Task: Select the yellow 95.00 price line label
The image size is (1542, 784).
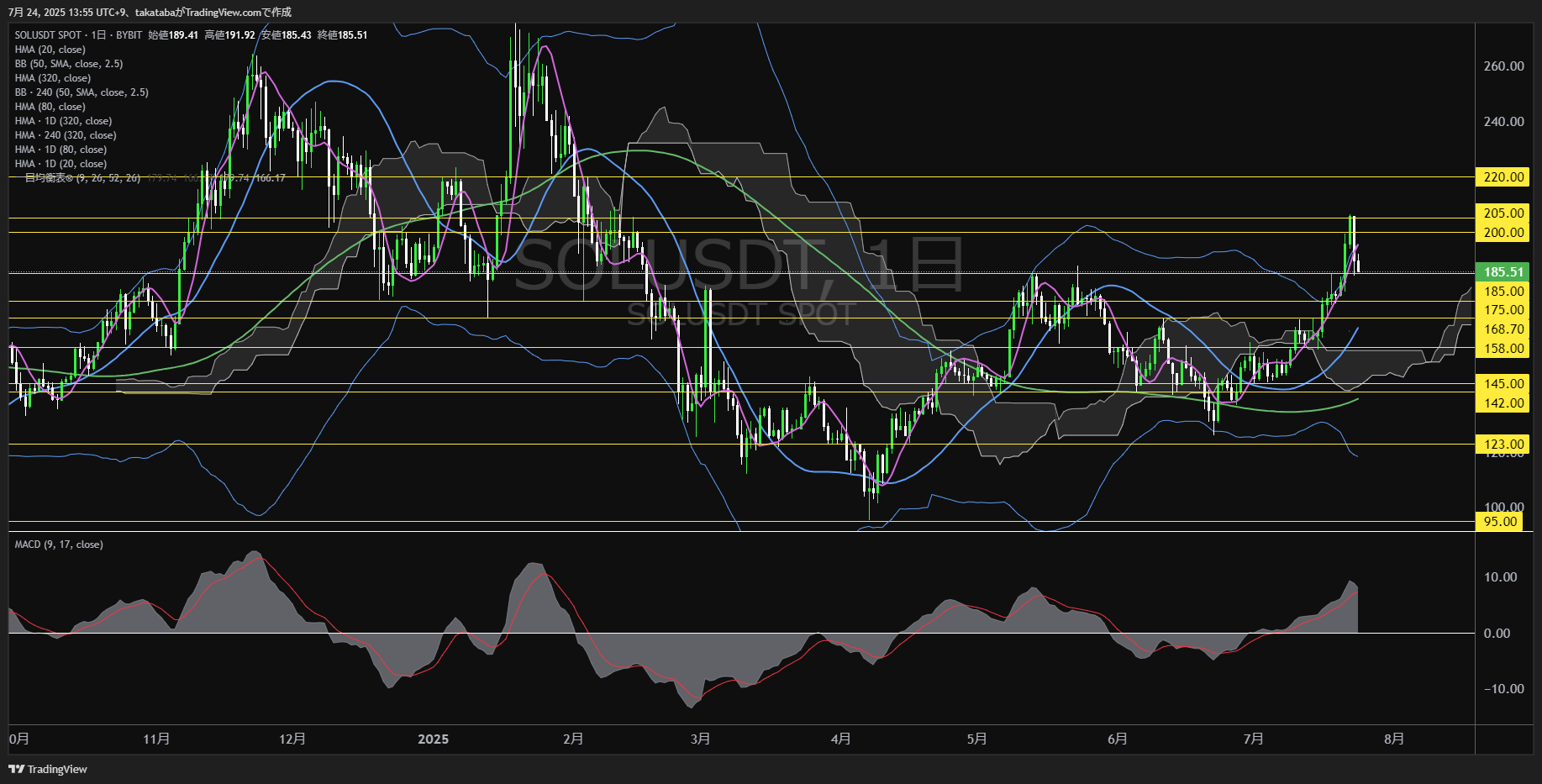Action: [x=1499, y=521]
